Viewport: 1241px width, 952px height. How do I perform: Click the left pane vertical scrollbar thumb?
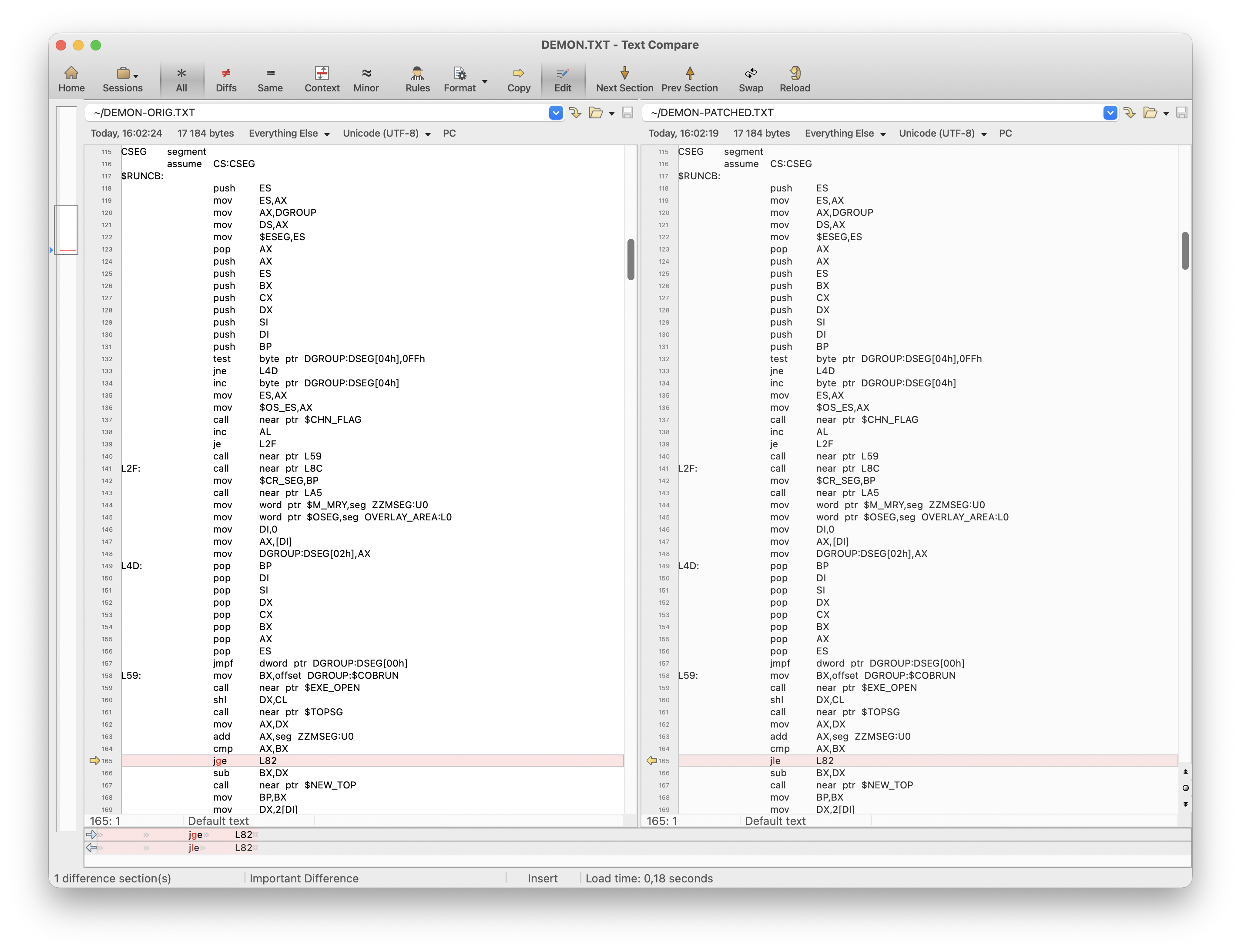coord(631,259)
